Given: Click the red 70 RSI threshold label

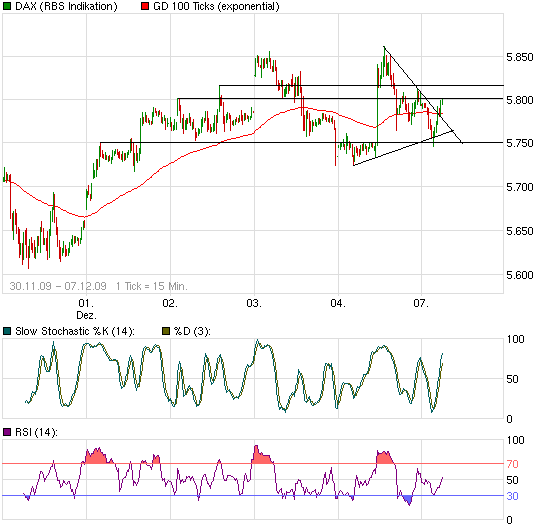Looking at the screenshot, I should [512, 464].
